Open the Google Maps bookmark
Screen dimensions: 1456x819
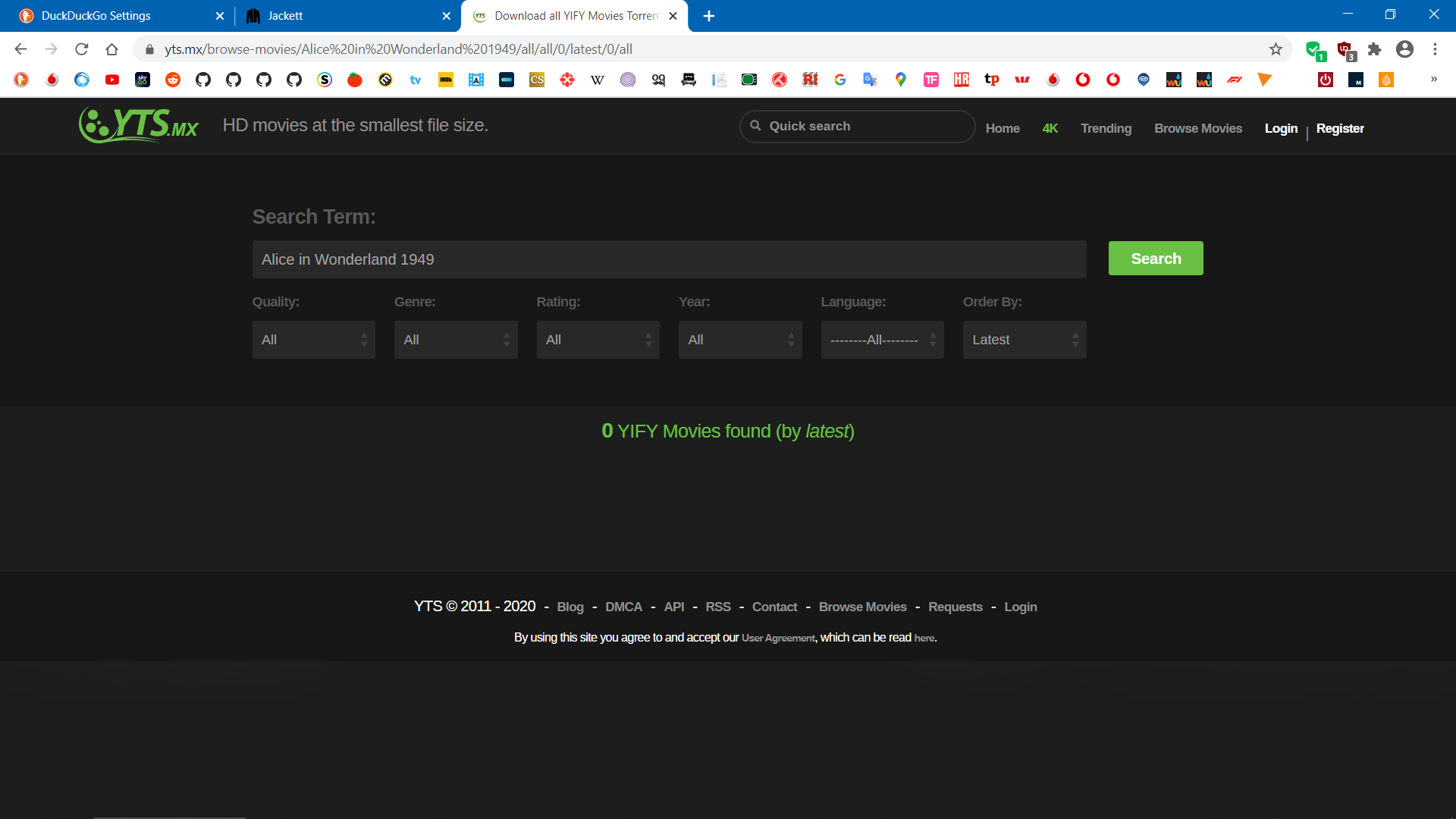tap(901, 80)
